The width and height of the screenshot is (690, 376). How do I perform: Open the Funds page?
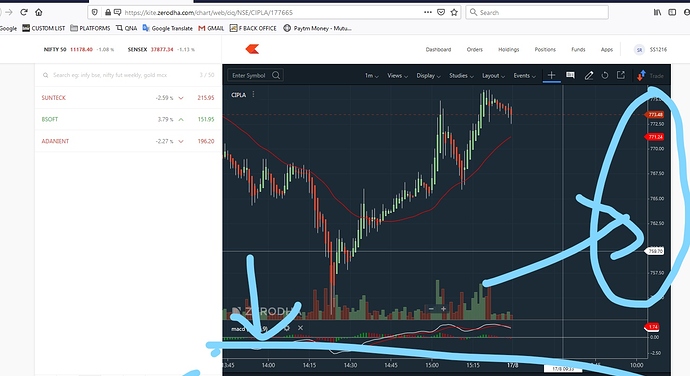[x=578, y=50]
